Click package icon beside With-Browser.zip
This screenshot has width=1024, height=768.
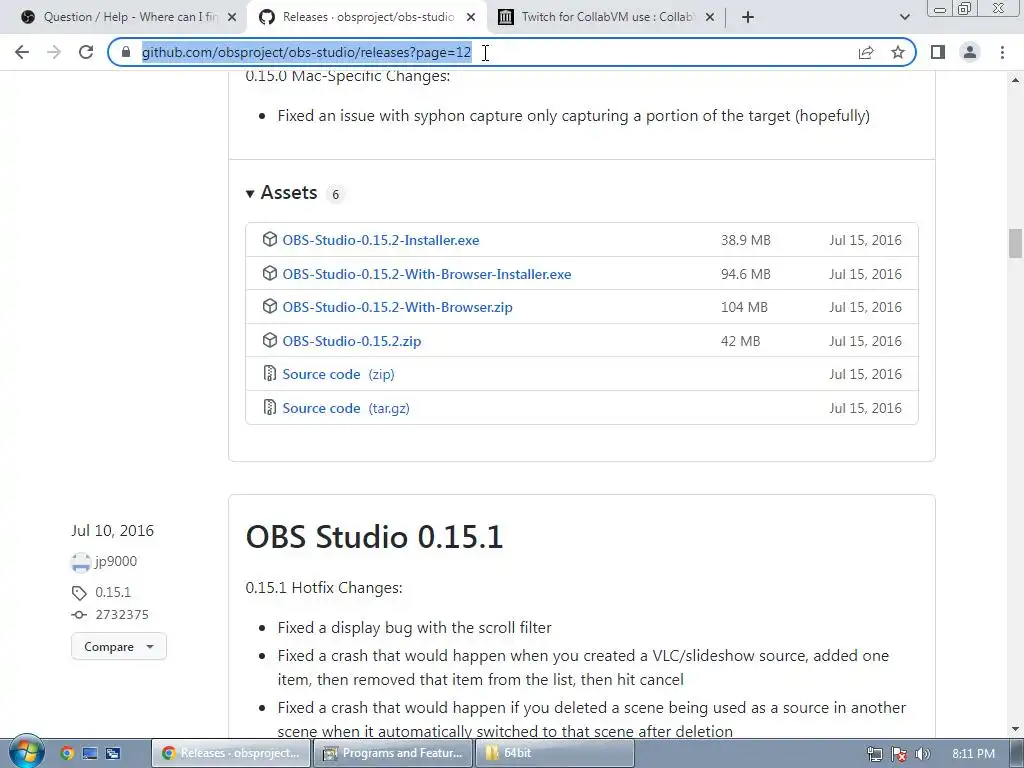click(270, 306)
